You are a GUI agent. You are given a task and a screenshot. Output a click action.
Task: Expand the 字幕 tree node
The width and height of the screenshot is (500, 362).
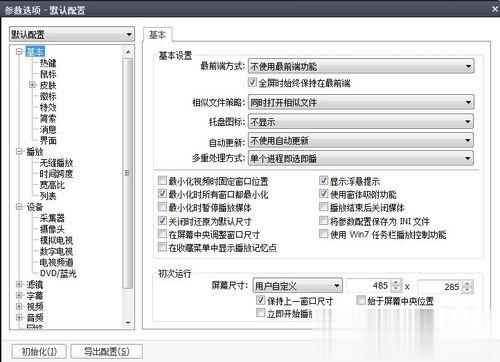point(19,295)
